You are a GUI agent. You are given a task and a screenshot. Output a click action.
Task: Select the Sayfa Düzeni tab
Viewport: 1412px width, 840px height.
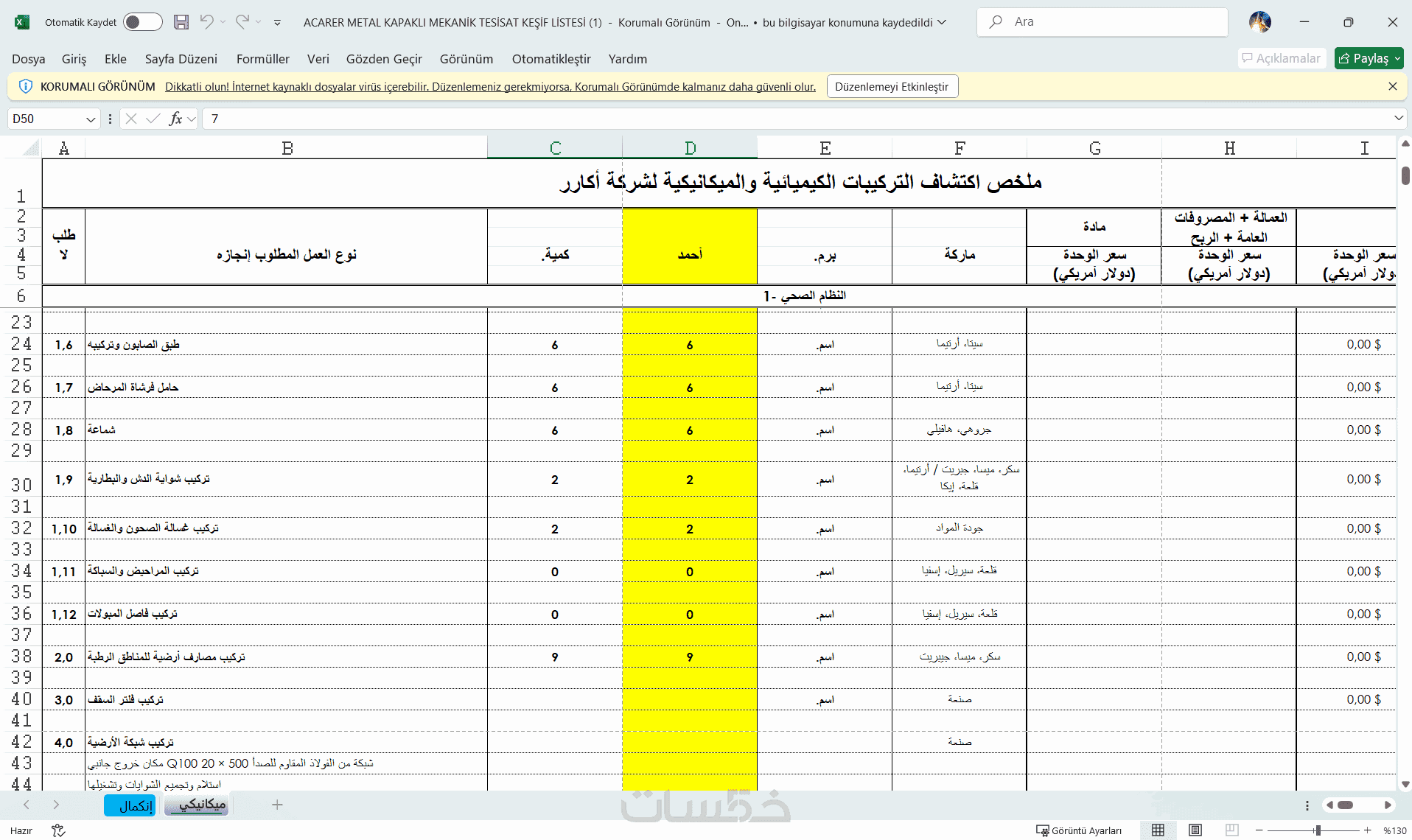(181, 59)
